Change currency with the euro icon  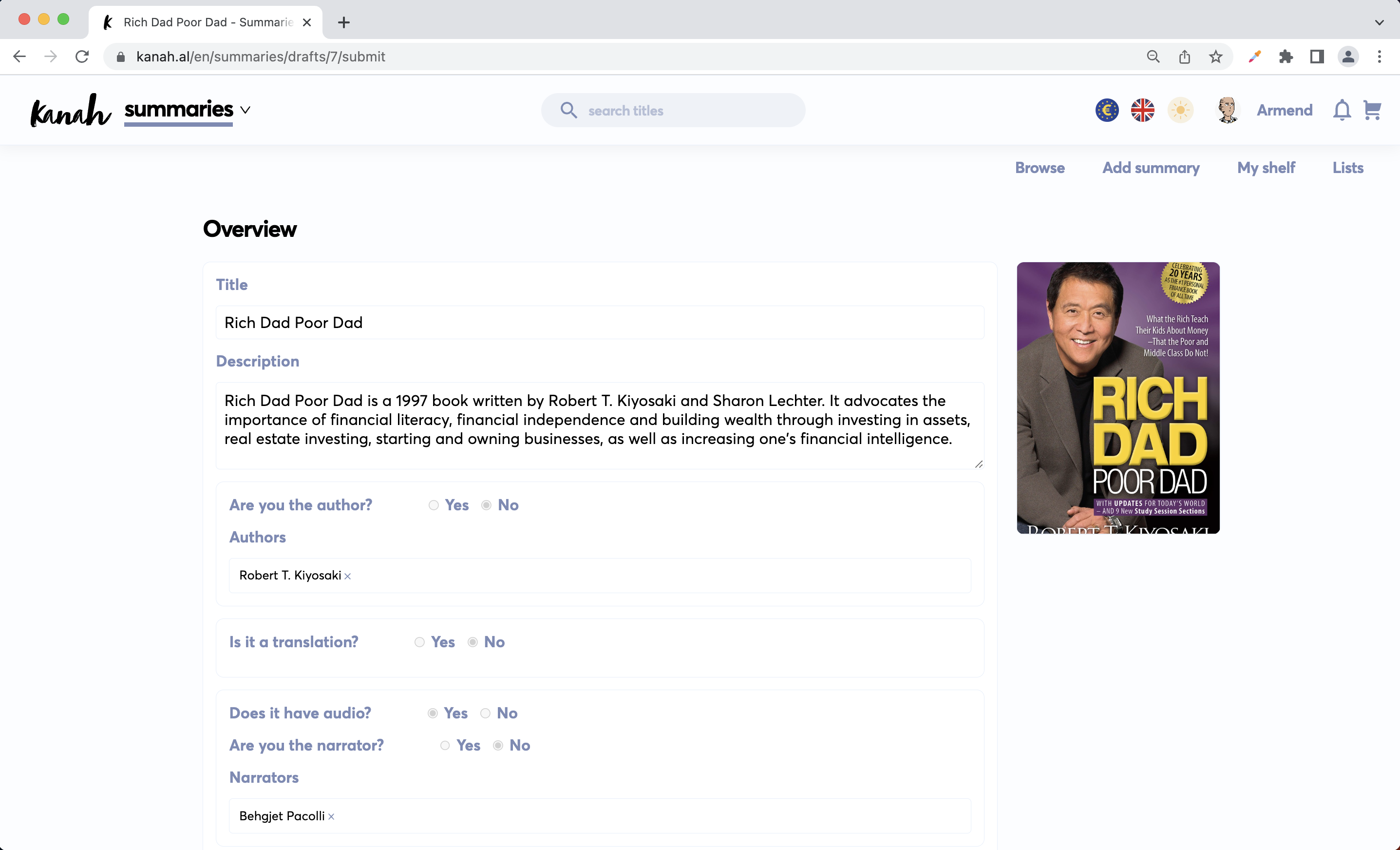pyautogui.click(x=1106, y=110)
